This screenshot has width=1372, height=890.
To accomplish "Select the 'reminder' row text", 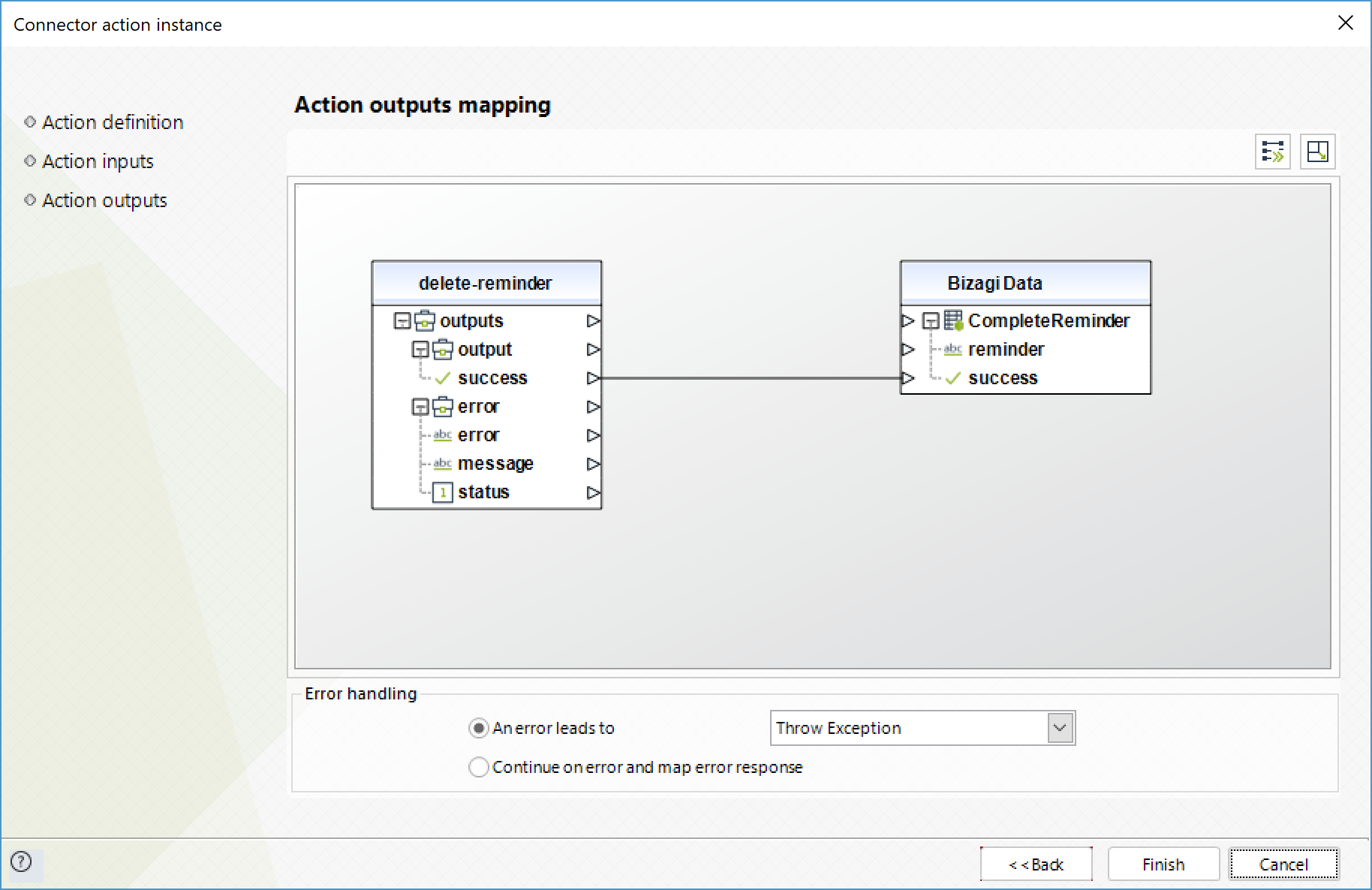I will tap(1006, 349).
